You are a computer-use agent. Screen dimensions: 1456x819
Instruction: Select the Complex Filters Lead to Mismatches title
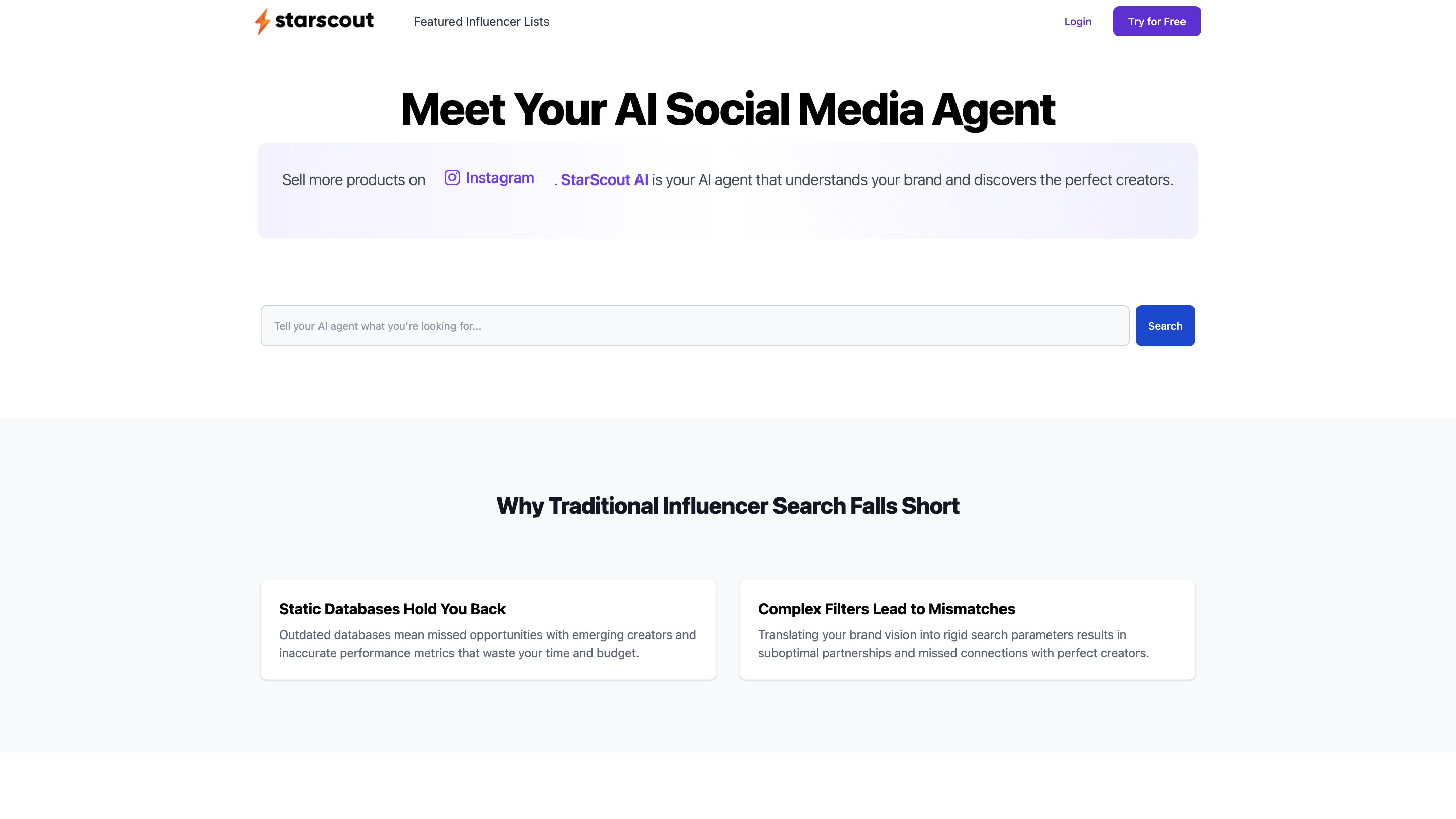pos(886,609)
